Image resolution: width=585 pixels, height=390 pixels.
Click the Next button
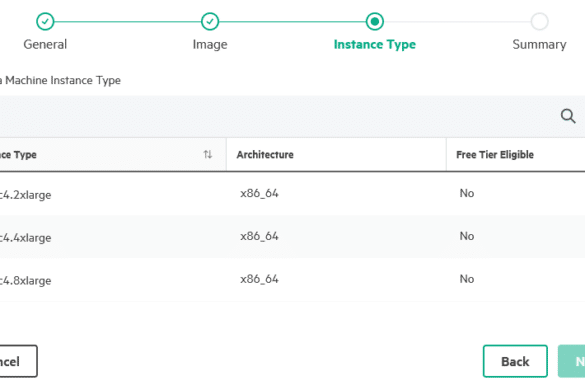point(572,361)
